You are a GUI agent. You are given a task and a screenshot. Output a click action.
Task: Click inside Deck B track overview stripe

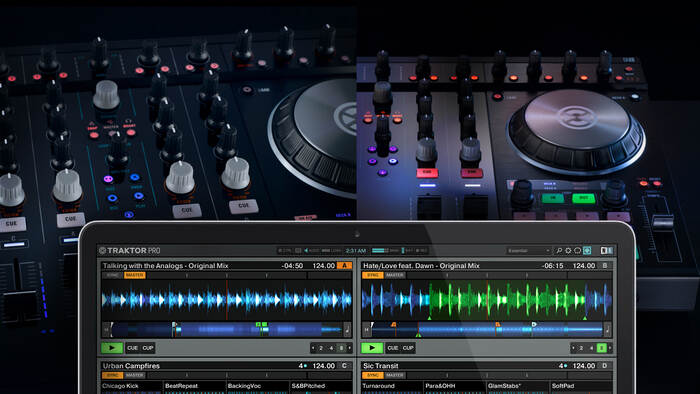tap(487, 330)
